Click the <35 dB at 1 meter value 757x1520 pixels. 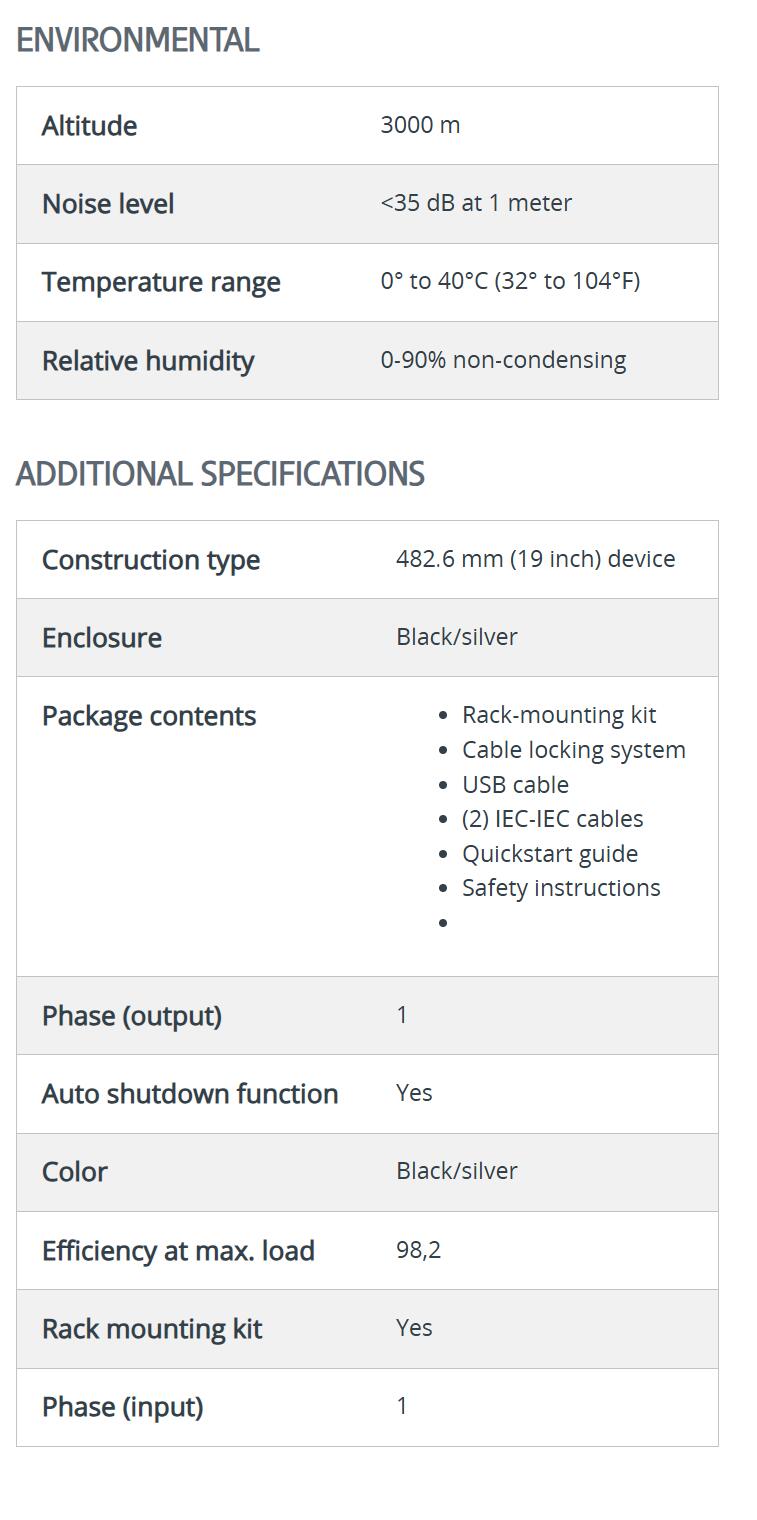[476, 203]
